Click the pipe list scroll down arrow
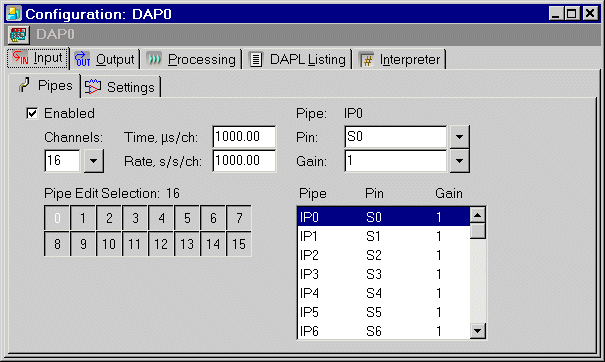Image resolution: width=605 pixels, height=362 pixels. [478, 331]
